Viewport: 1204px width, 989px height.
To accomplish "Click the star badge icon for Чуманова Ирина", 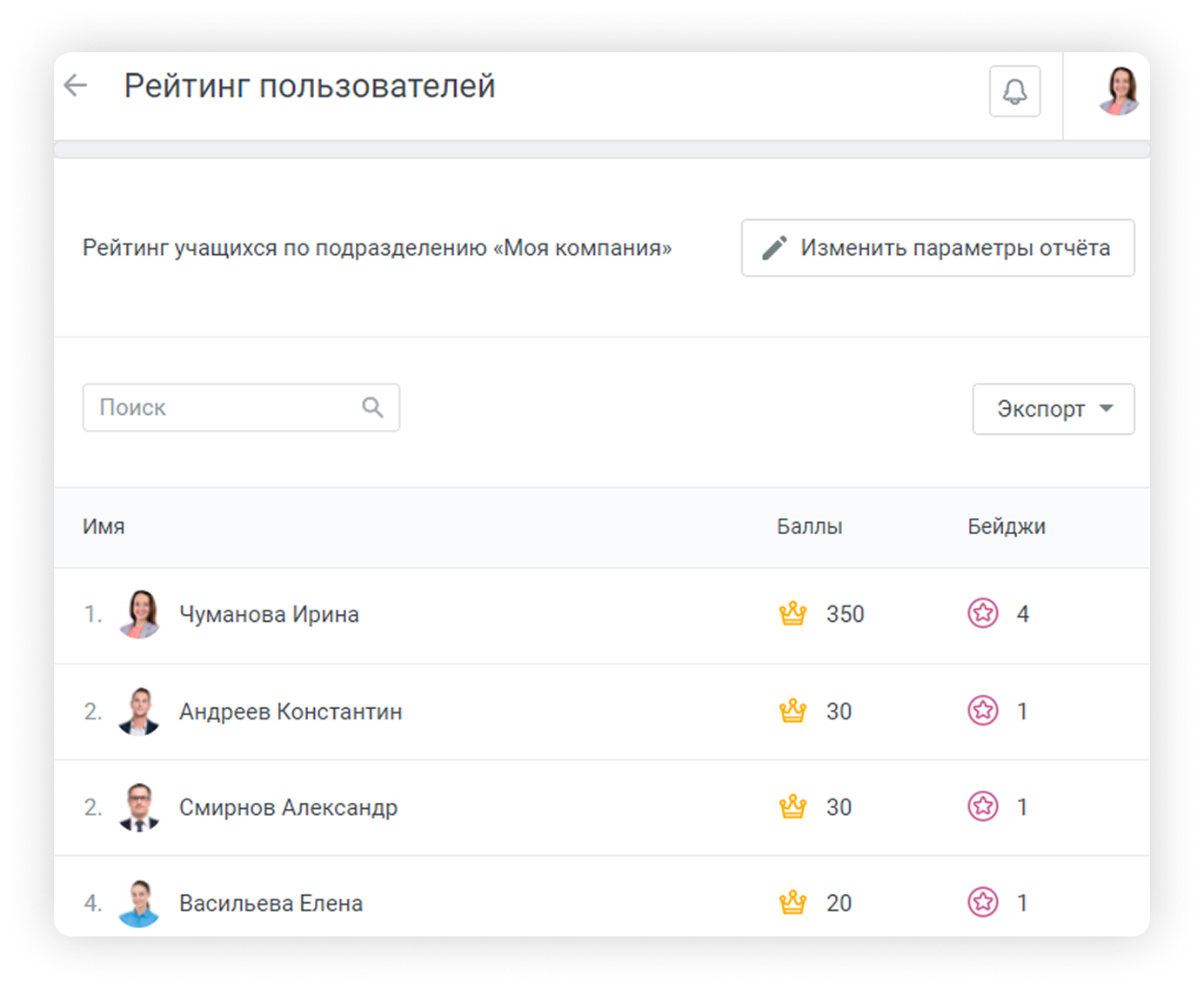I will [x=983, y=614].
